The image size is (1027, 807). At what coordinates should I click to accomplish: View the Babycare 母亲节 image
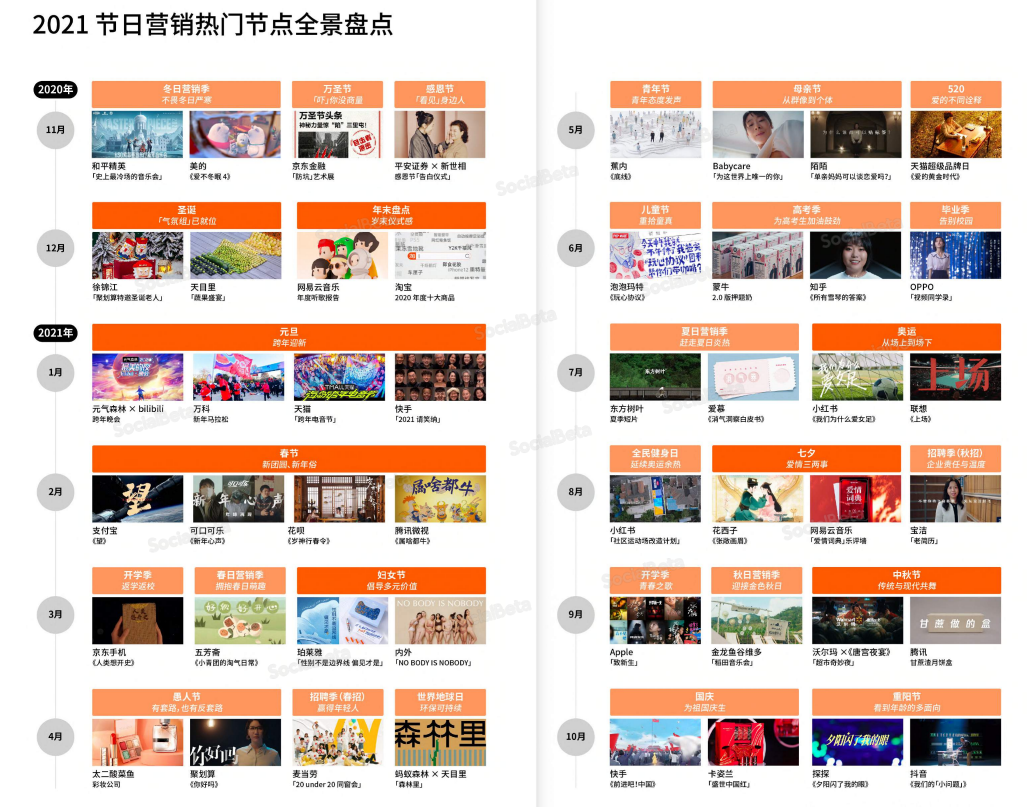pos(758,134)
